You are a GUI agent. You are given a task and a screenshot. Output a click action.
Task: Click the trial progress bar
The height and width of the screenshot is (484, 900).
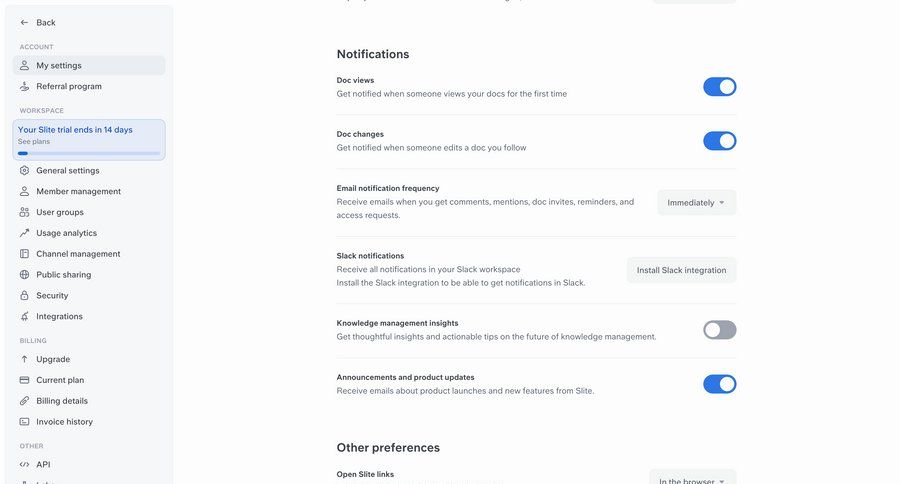coord(89,153)
